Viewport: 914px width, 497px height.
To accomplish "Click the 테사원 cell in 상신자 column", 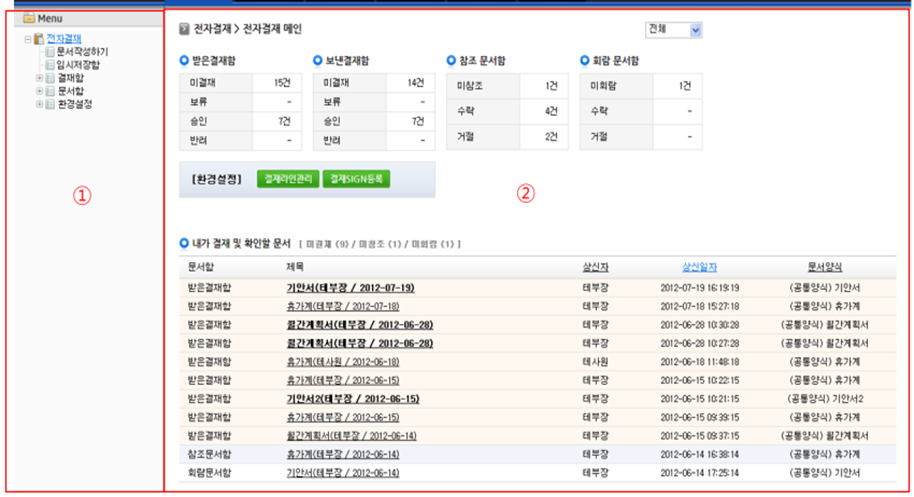I will [595, 362].
